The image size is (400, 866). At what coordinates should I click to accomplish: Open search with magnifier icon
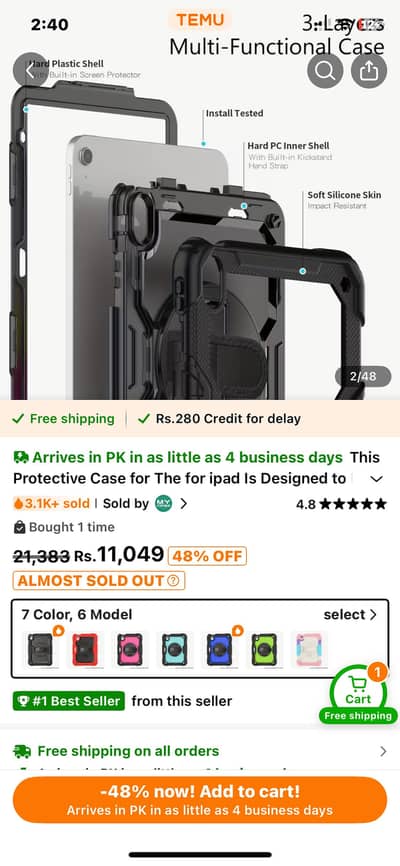[325, 70]
